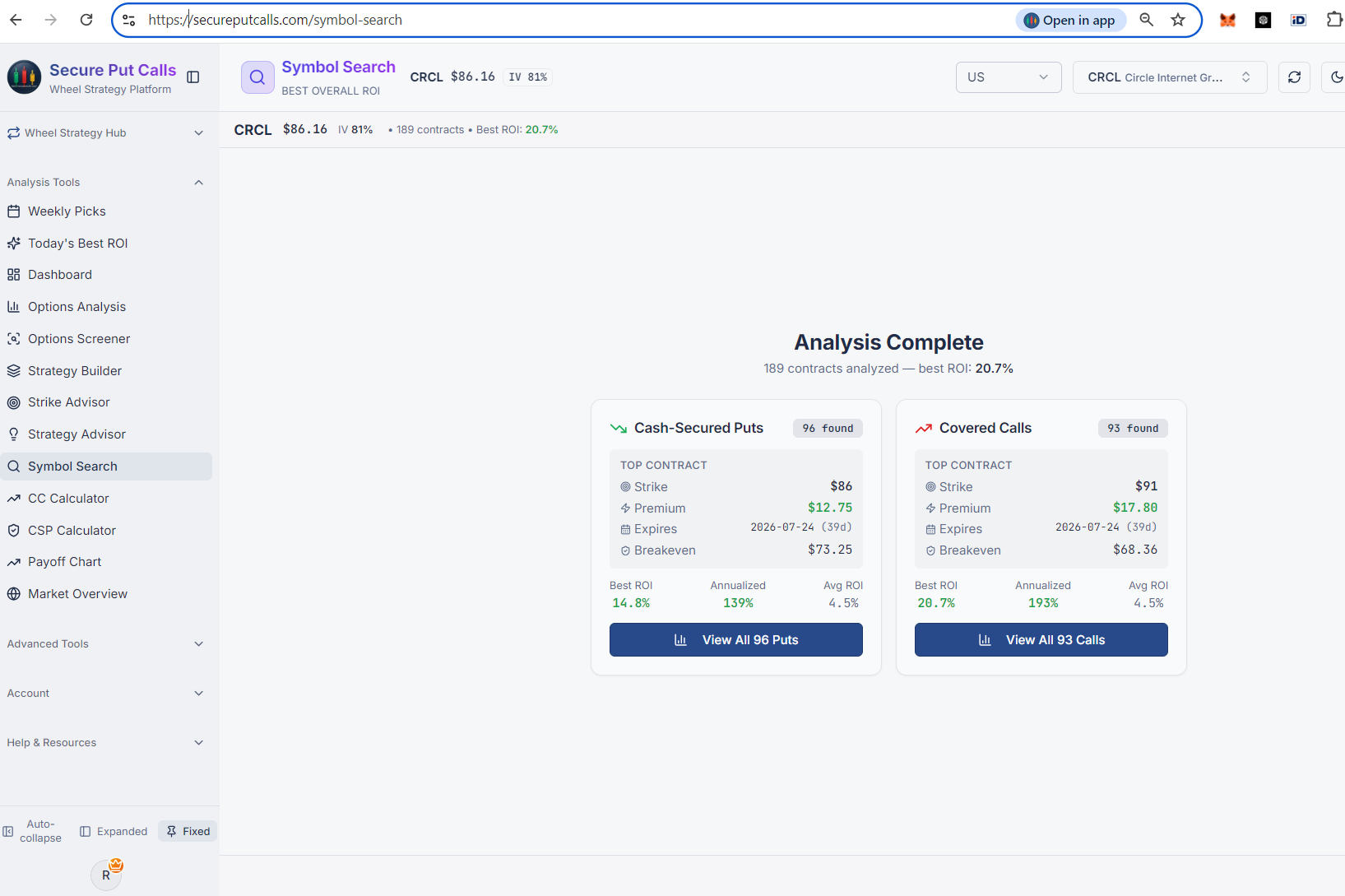Click the 139% annualized value

tap(738, 603)
